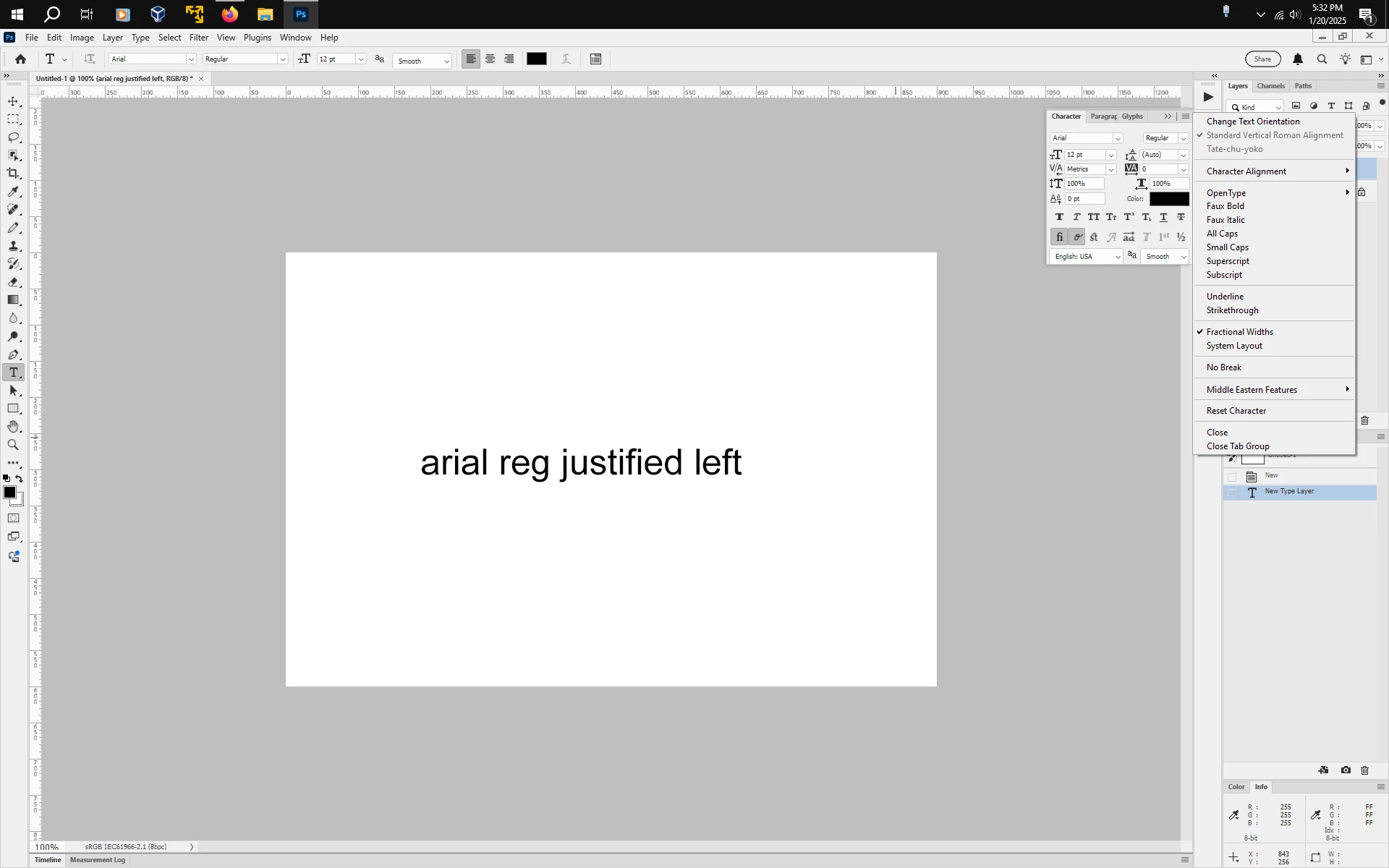The height and width of the screenshot is (868, 1389).
Task: Select the Zoom tool in toolbar
Action: [14, 445]
